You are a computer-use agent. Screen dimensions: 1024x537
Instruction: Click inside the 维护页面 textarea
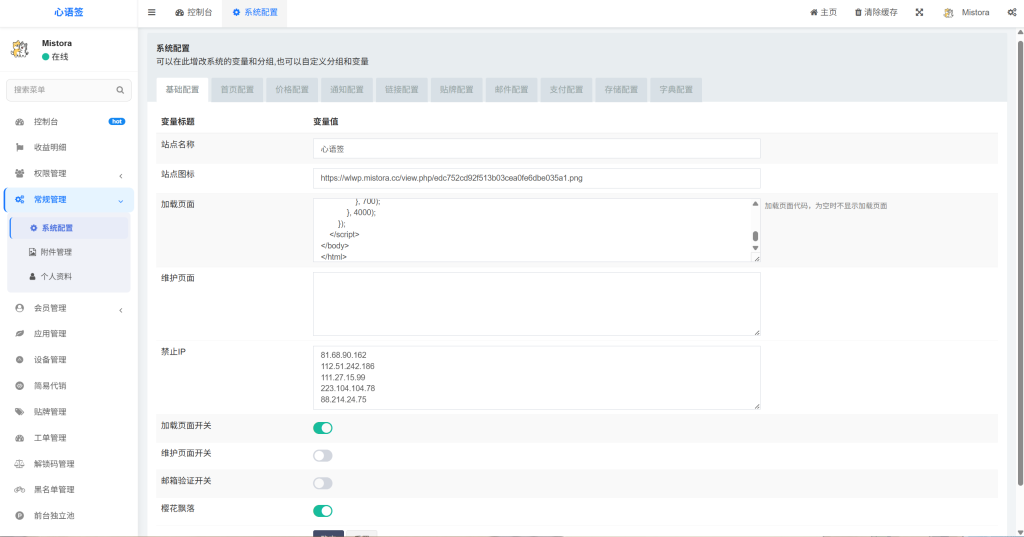pyautogui.click(x=537, y=304)
